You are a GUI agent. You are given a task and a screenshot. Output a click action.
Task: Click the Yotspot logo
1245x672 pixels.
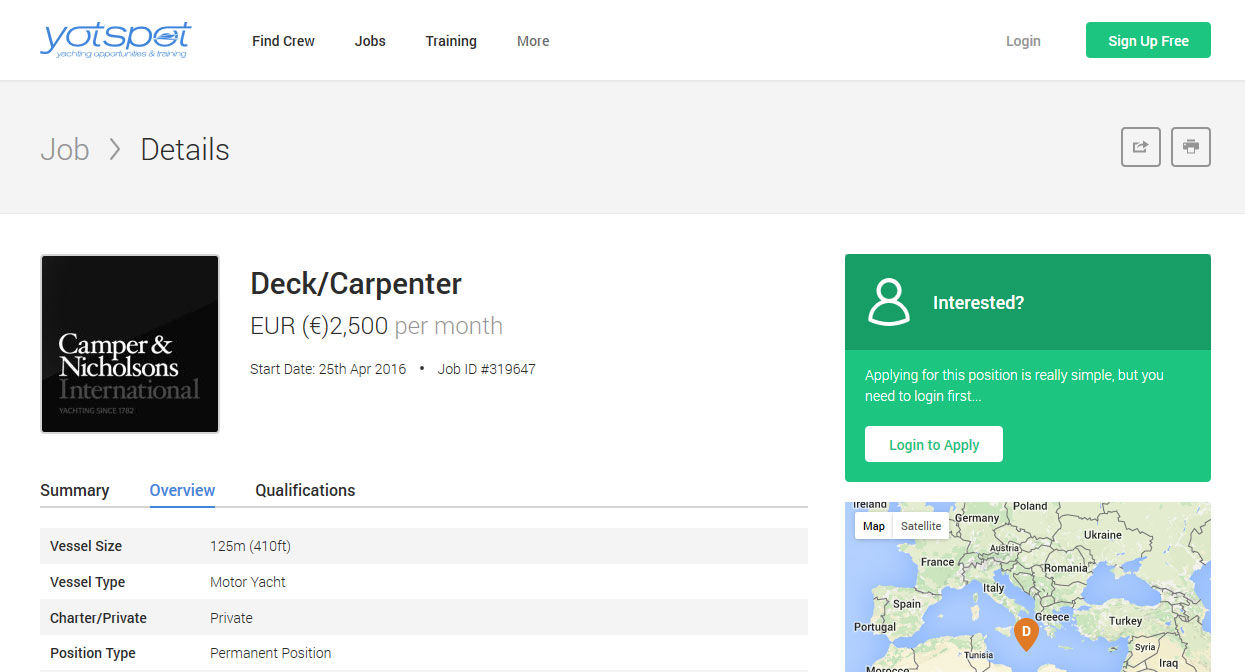(115, 40)
